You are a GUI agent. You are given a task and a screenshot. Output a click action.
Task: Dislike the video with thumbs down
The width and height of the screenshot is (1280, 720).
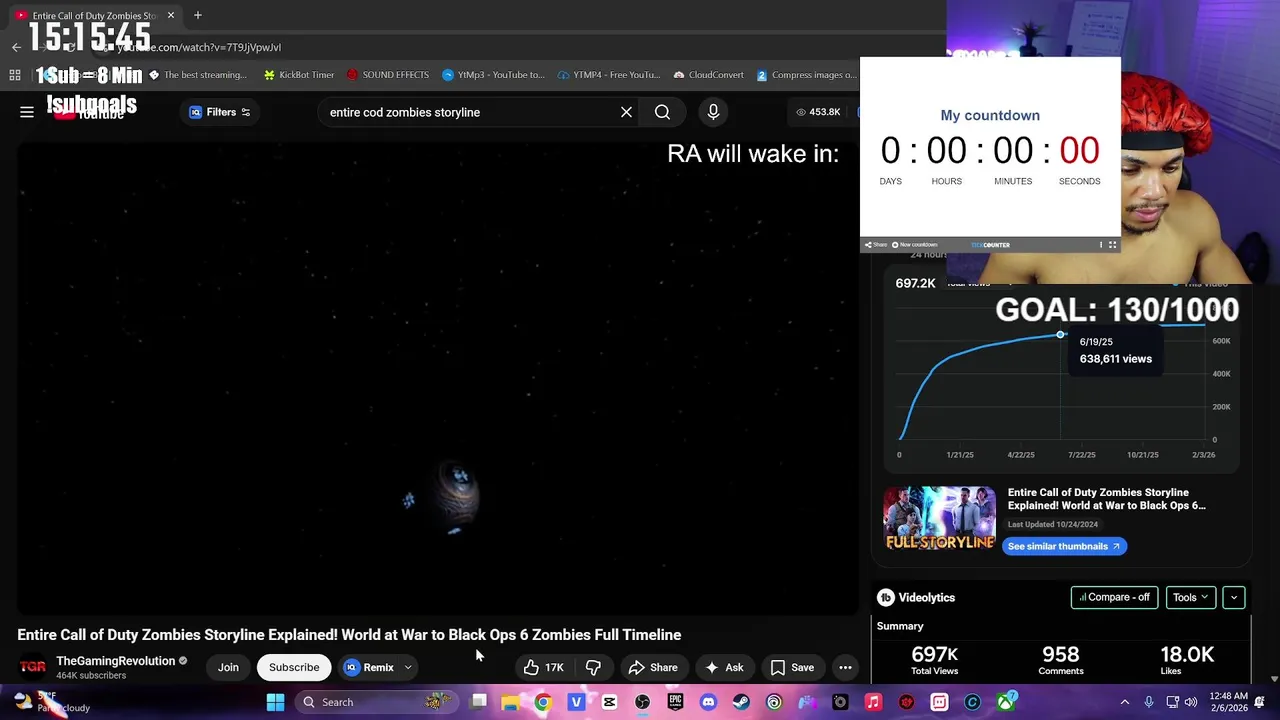click(593, 667)
